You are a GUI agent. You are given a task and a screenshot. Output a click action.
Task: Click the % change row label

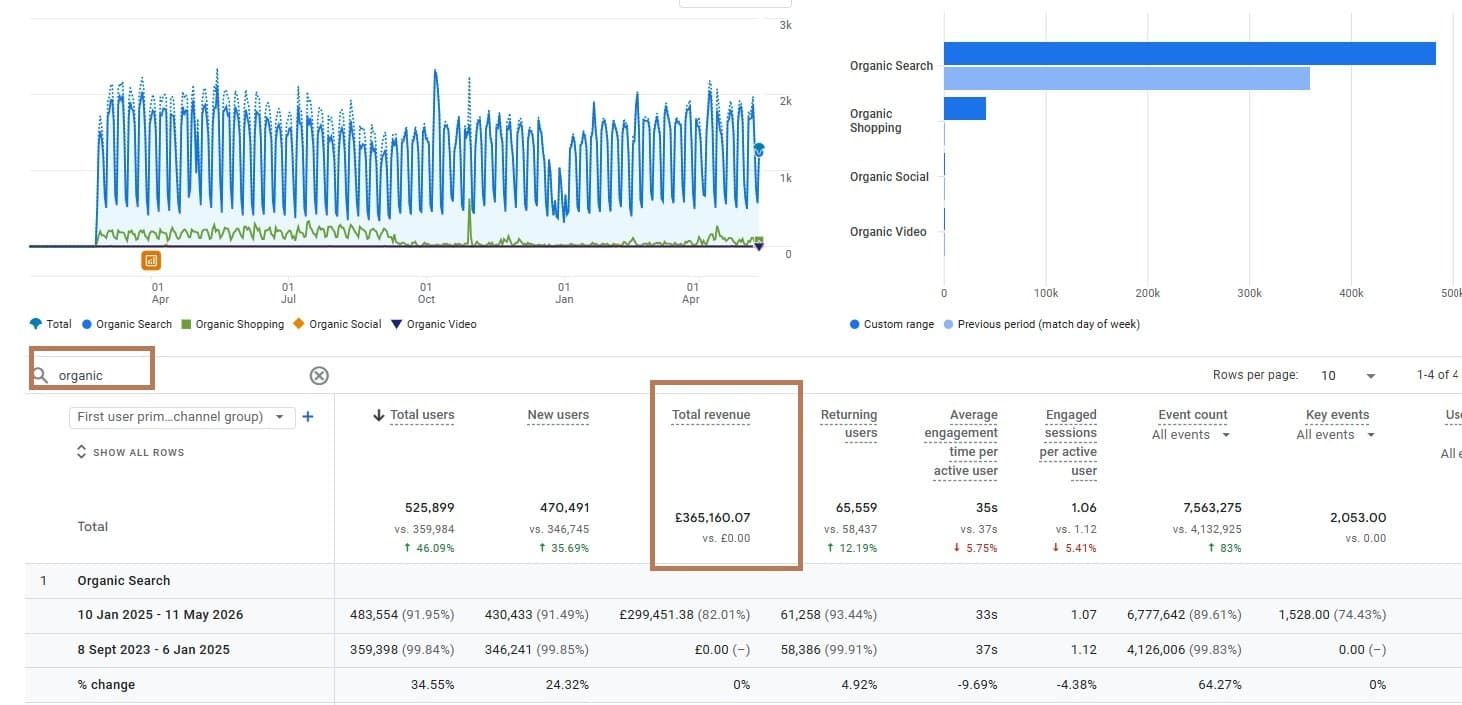coord(106,685)
